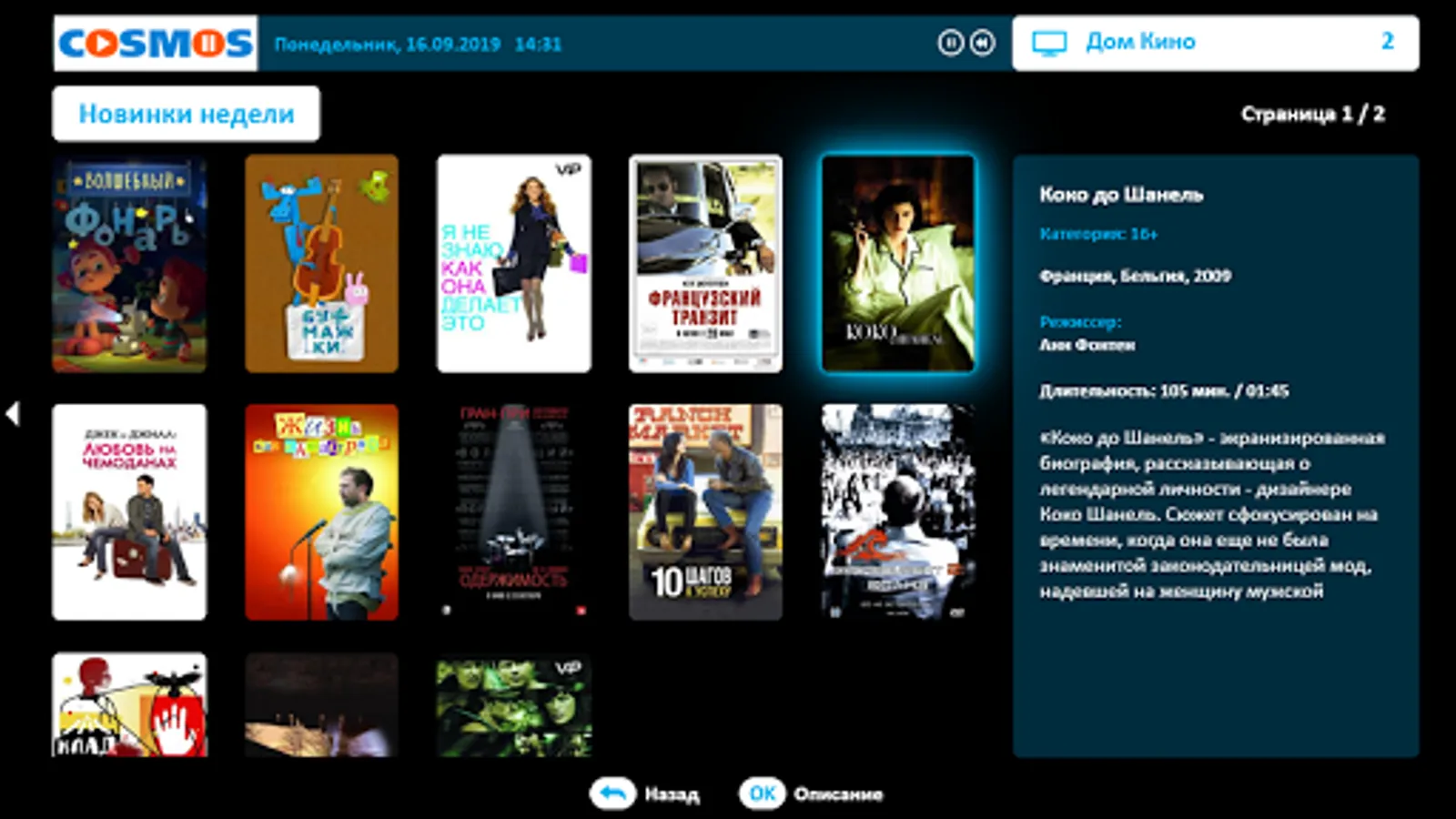Click the Назад back arrow icon

[612, 794]
